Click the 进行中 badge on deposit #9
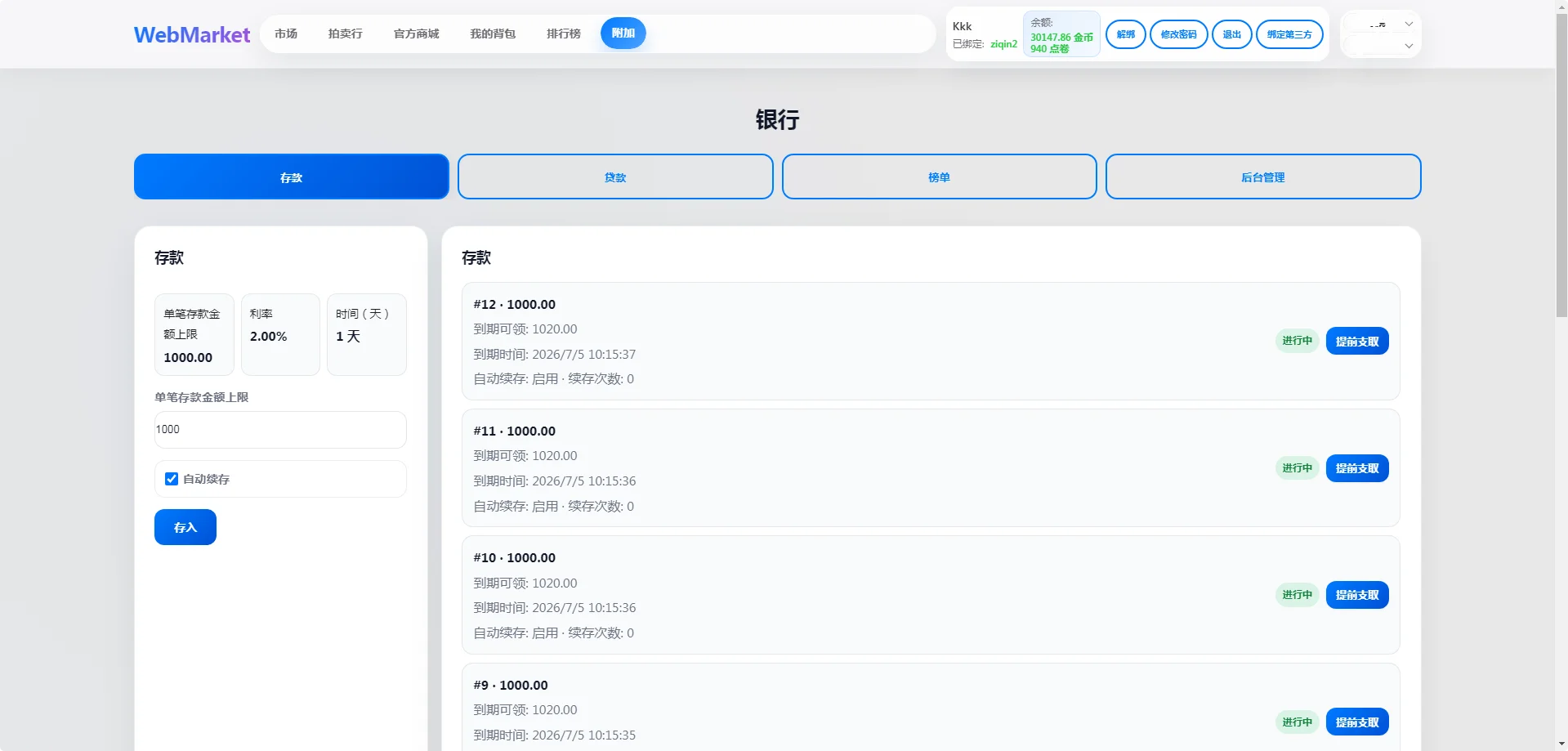The width and height of the screenshot is (1568, 751). tap(1298, 722)
